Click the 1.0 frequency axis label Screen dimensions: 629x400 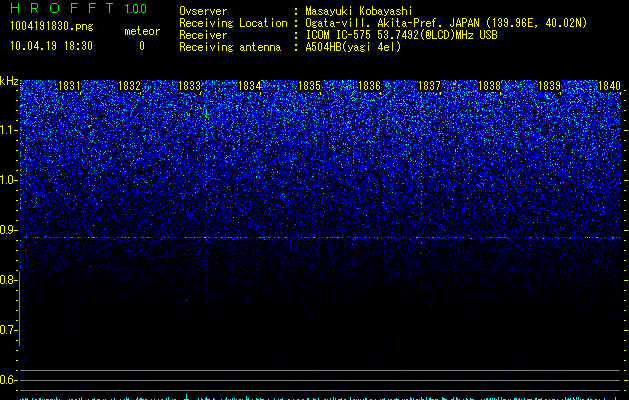(8, 180)
